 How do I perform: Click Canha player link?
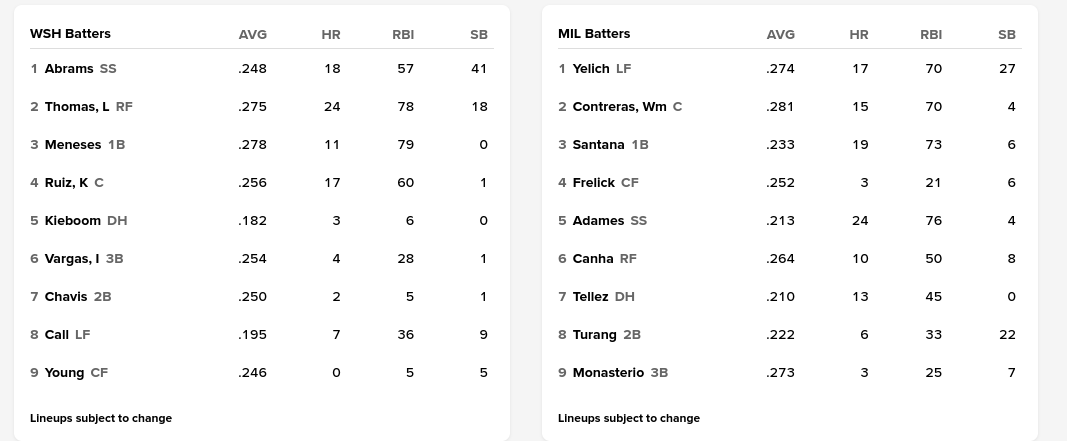593,259
